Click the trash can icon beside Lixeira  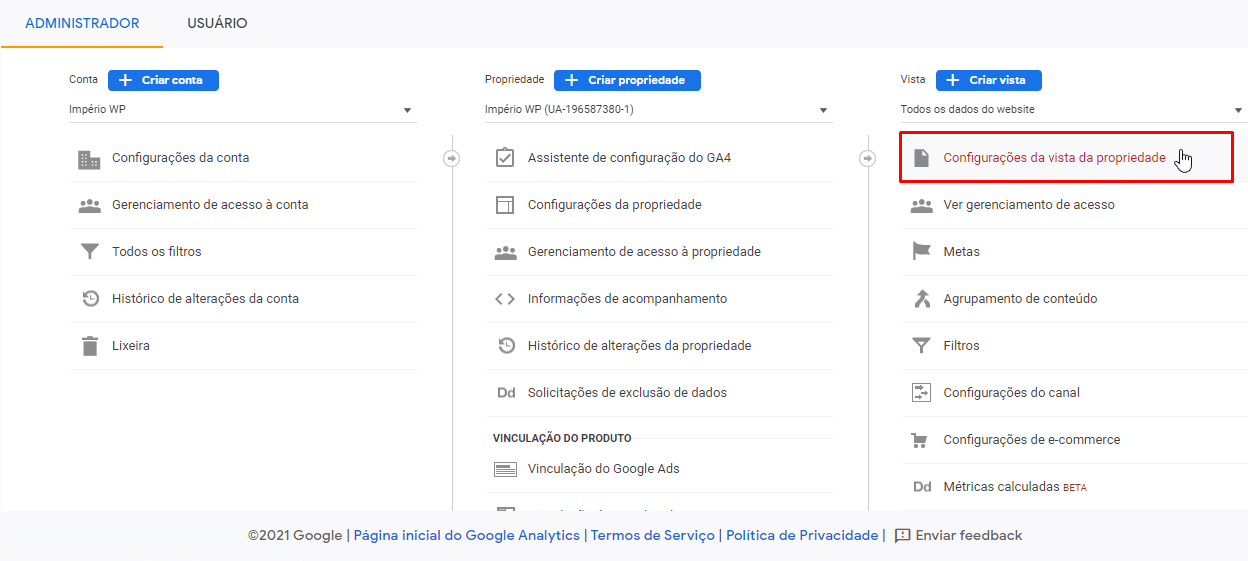pyautogui.click(x=90, y=346)
